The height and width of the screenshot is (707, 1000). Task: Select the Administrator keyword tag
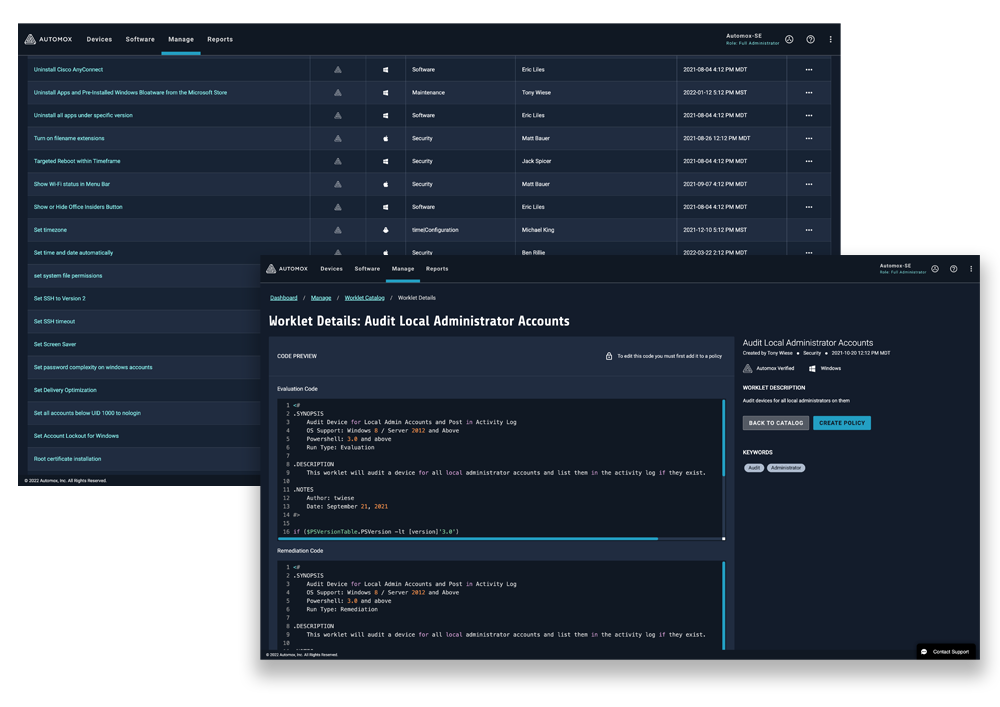786,468
